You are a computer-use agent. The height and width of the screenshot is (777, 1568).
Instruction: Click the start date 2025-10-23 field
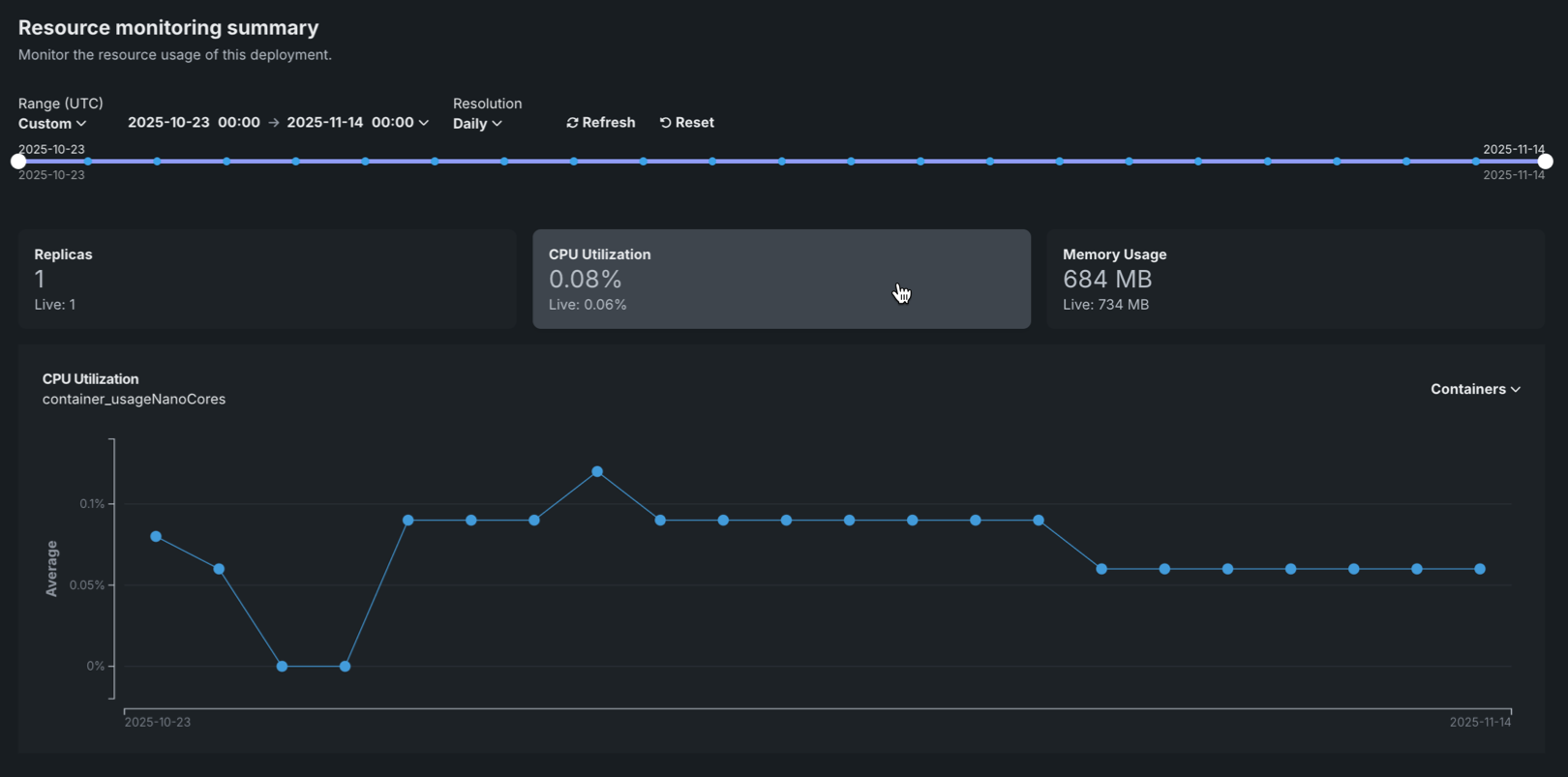(168, 123)
